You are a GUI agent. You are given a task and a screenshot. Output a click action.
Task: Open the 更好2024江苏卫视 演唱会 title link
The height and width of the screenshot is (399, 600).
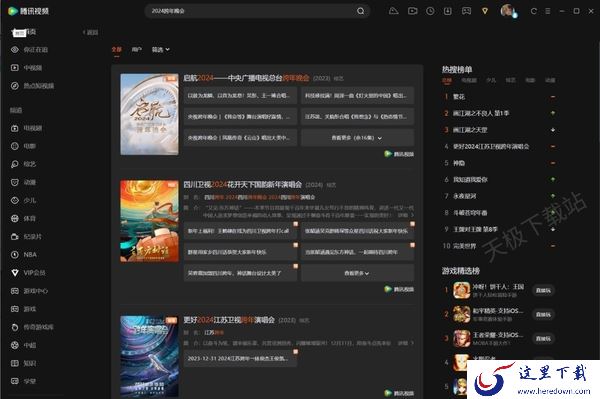[229, 320]
